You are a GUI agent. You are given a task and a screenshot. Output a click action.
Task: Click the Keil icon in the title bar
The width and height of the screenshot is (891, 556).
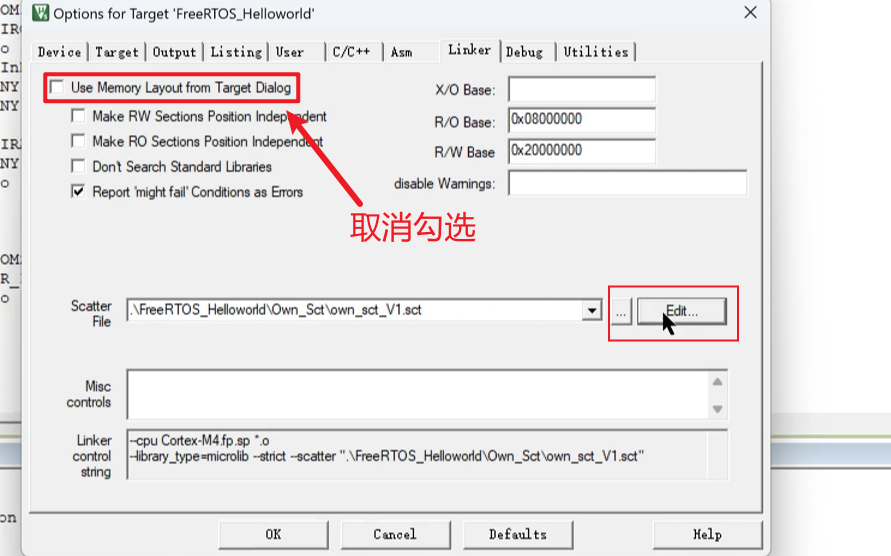coord(40,13)
